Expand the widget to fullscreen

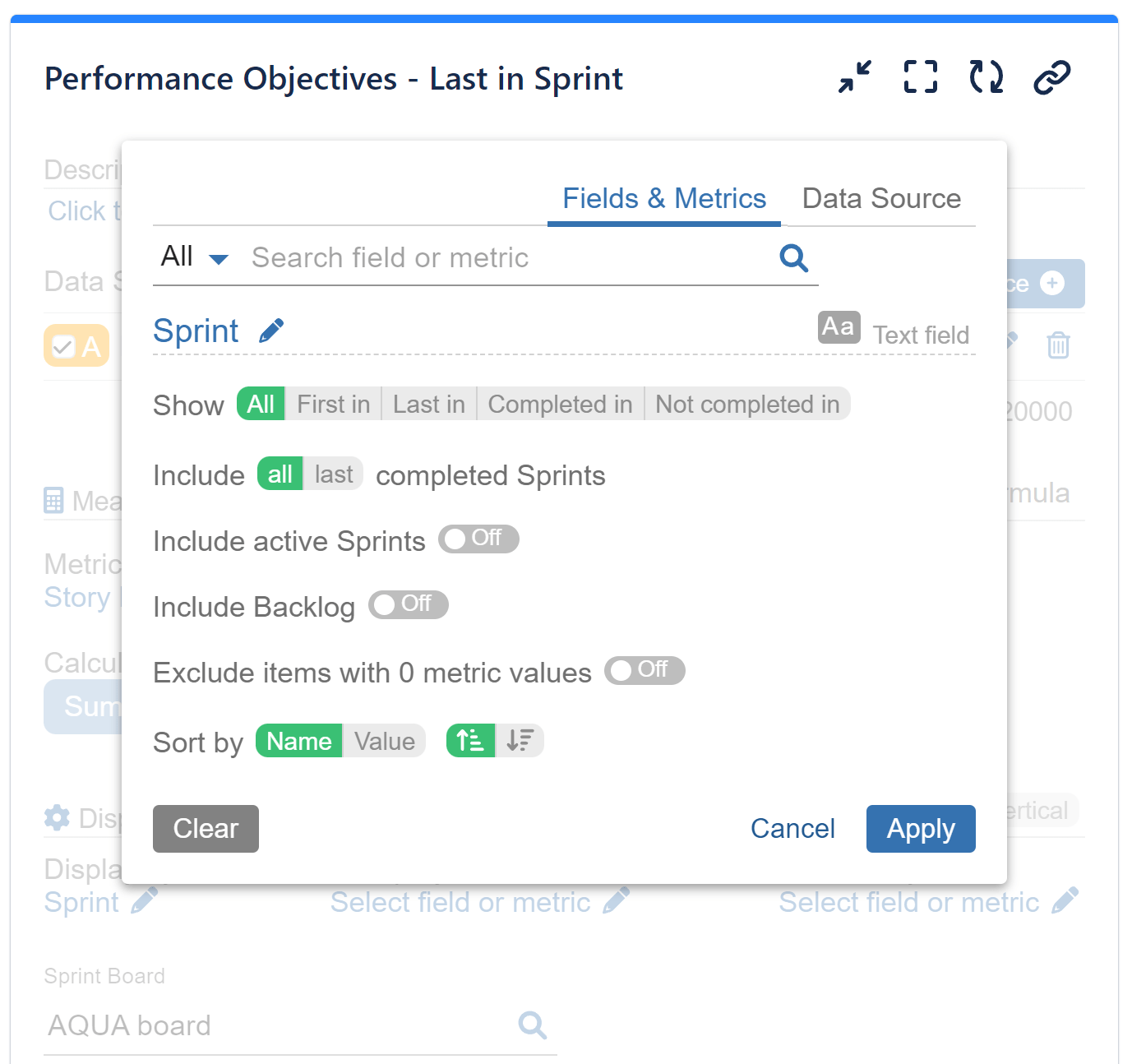click(919, 77)
